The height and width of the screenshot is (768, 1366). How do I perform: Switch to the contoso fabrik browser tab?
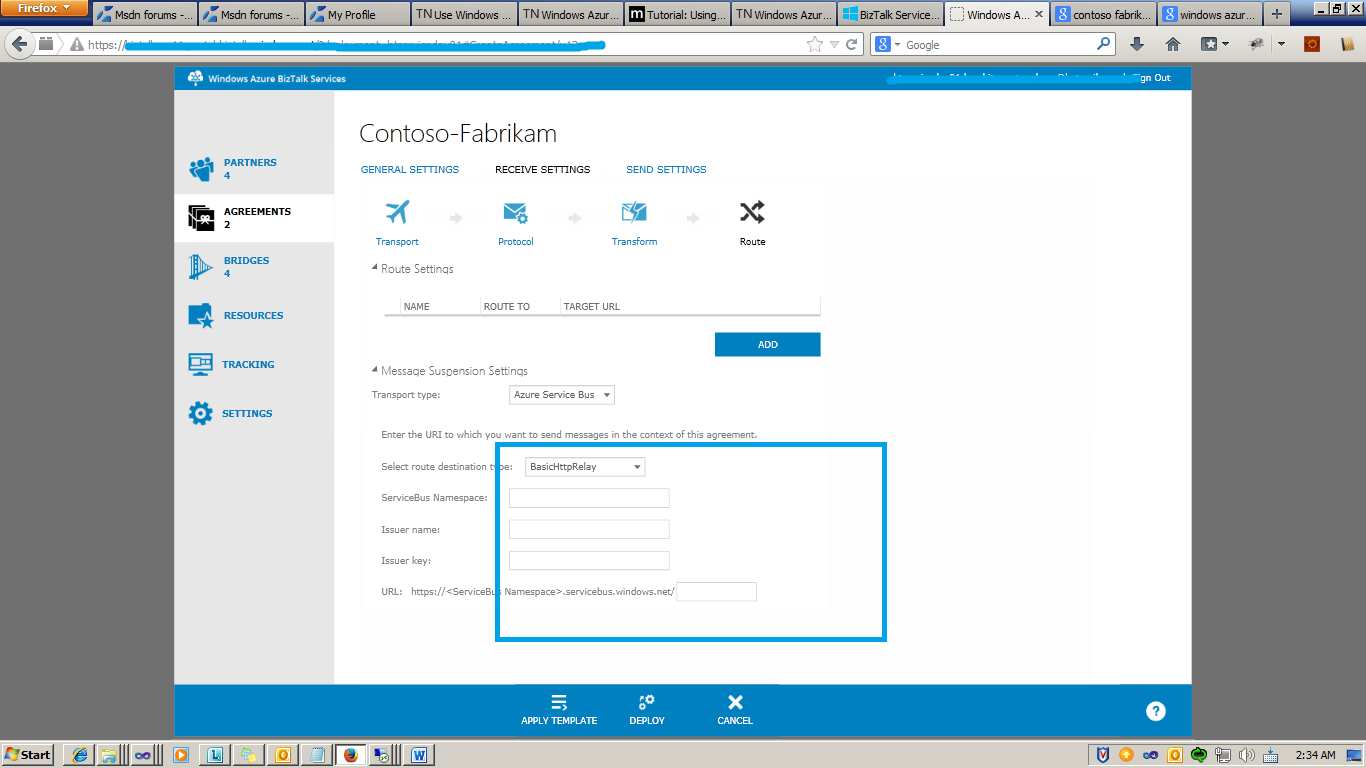(1103, 15)
